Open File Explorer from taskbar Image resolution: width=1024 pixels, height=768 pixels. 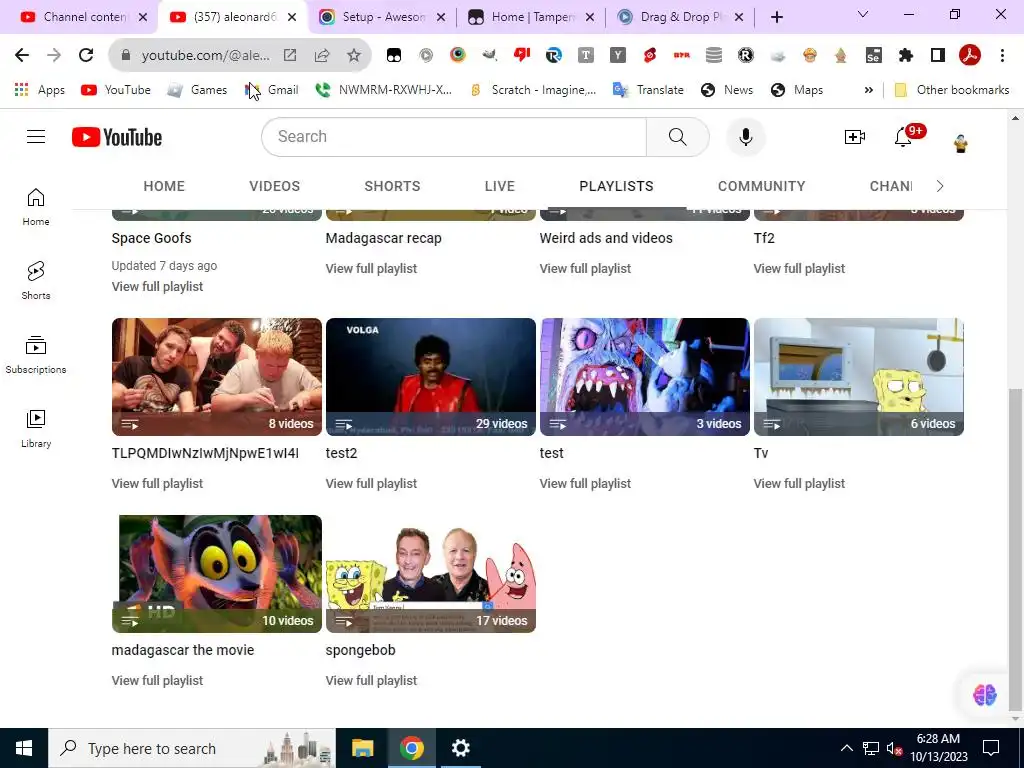coord(362,748)
